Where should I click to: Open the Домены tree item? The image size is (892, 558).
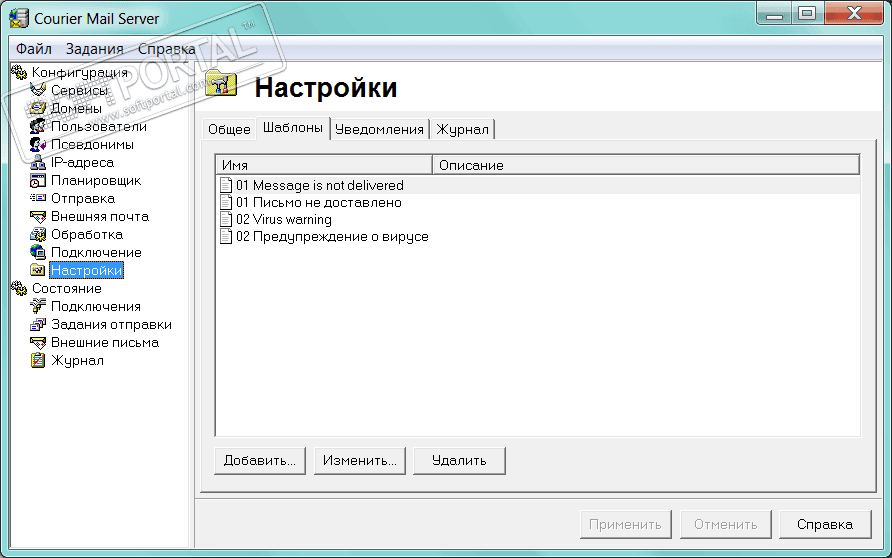click(76, 108)
